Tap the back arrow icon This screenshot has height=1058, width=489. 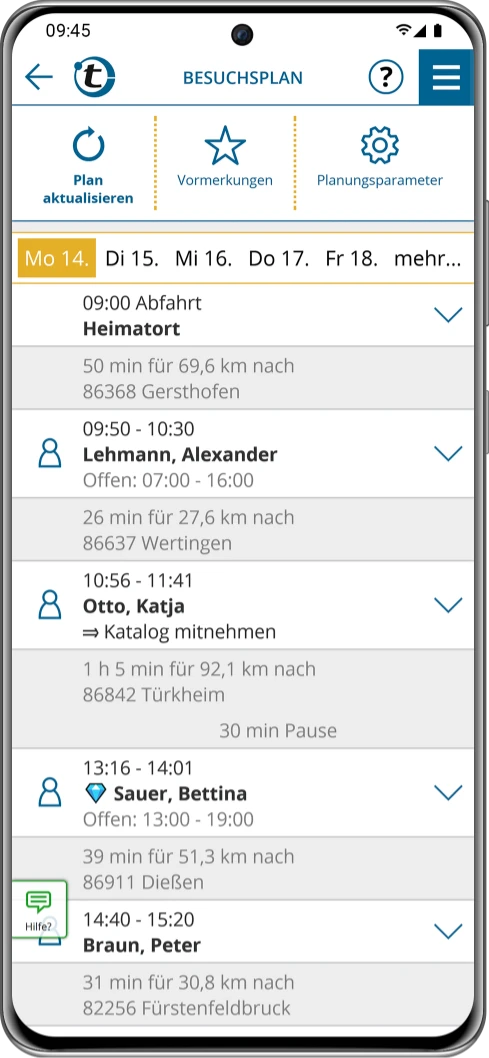coord(38,77)
